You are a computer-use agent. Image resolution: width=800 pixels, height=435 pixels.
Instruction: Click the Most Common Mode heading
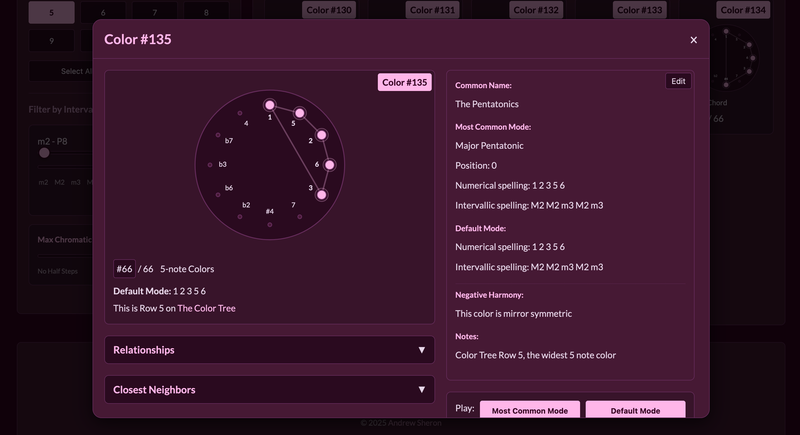493,127
